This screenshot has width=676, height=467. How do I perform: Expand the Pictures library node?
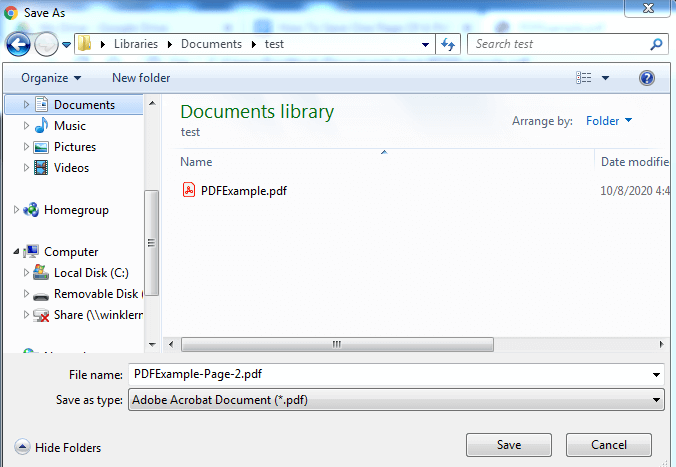coord(26,147)
